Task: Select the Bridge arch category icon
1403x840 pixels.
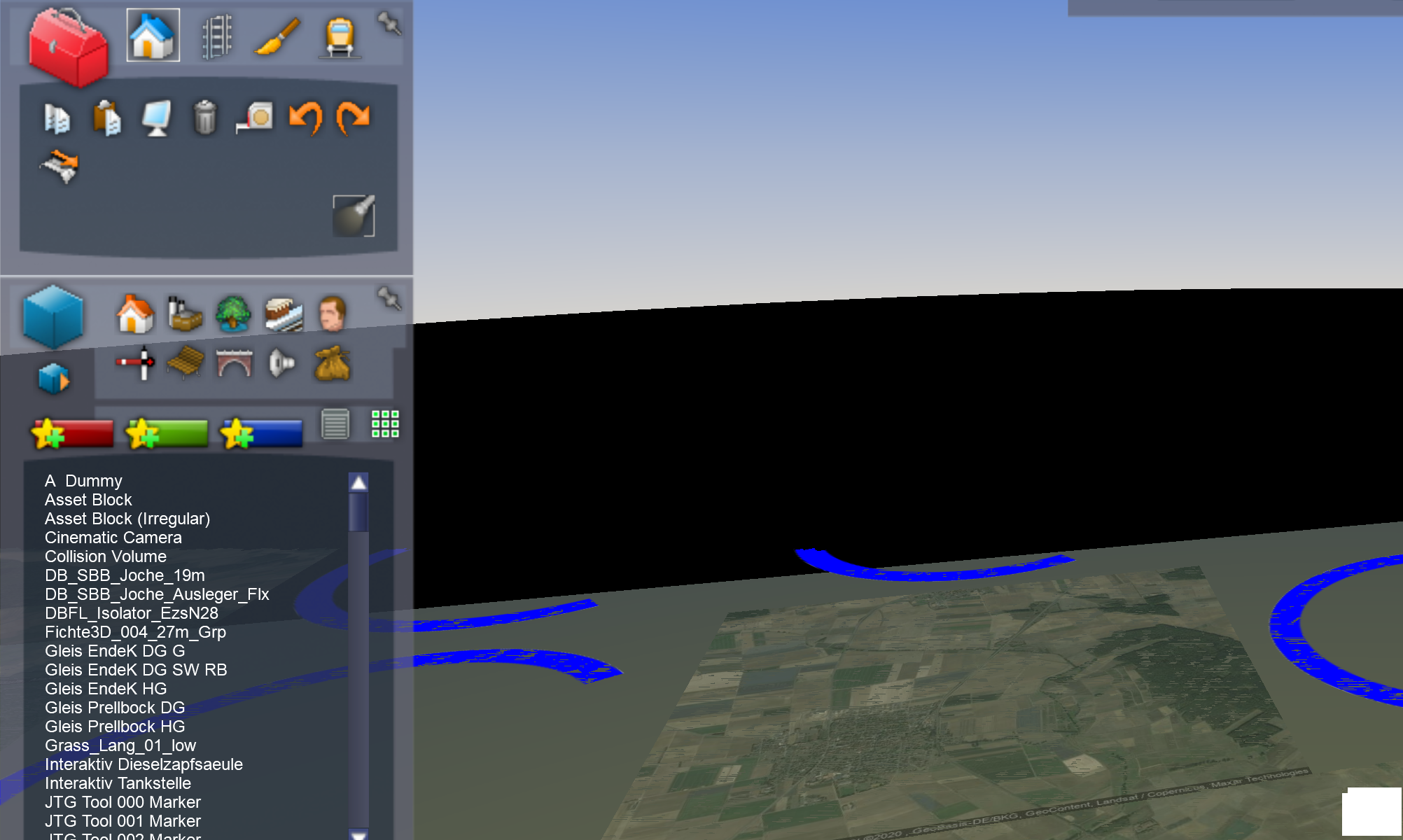Action: (x=234, y=363)
